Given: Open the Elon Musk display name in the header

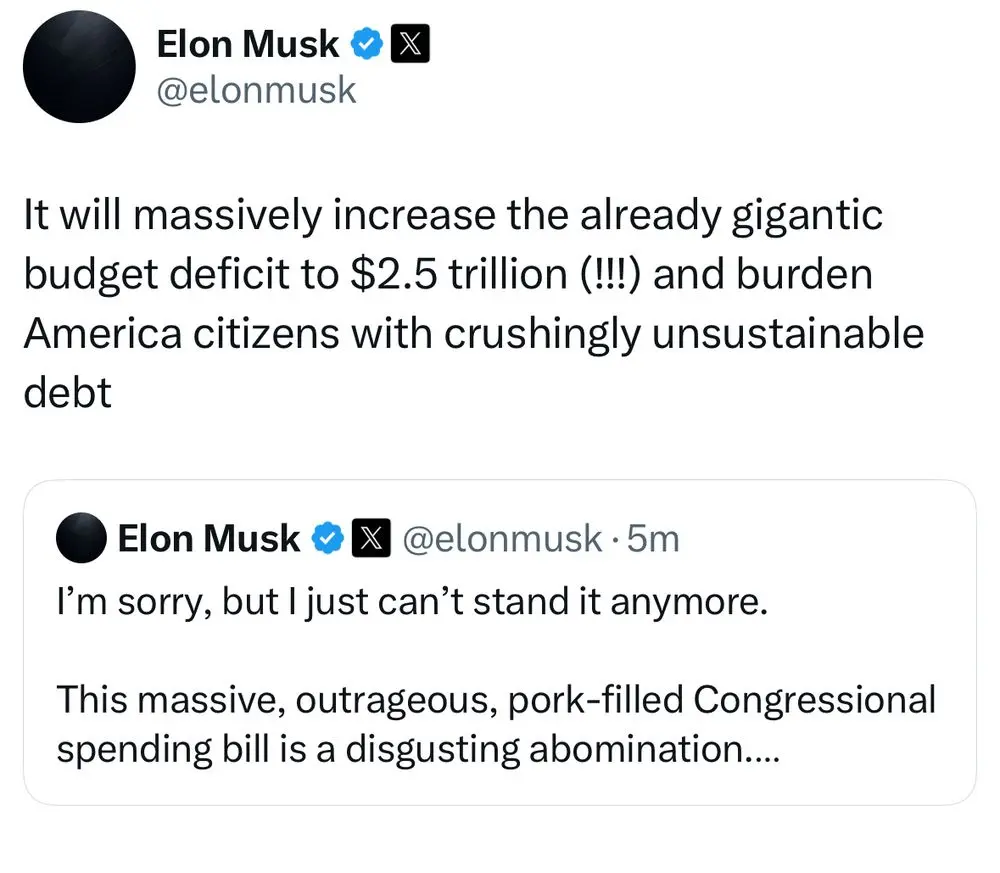Looking at the screenshot, I should pyautogui.click(x=249, y=44).
